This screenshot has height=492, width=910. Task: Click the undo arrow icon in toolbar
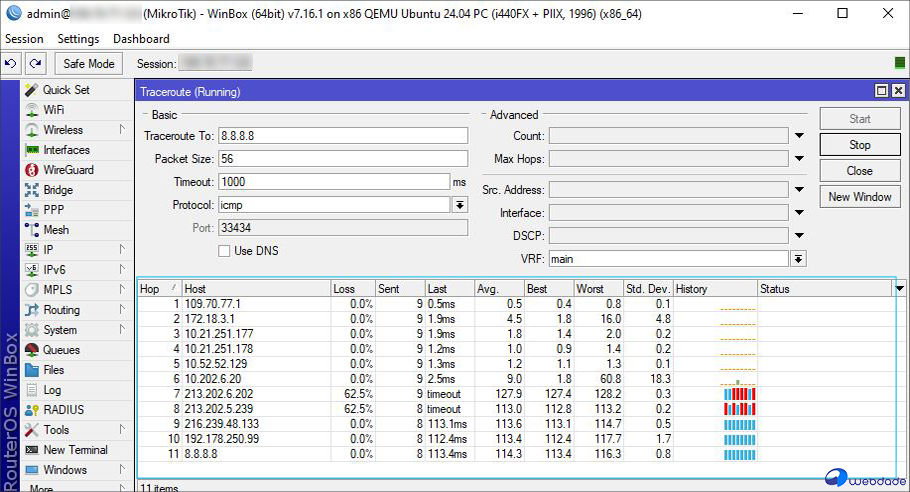tap(11, 63)
